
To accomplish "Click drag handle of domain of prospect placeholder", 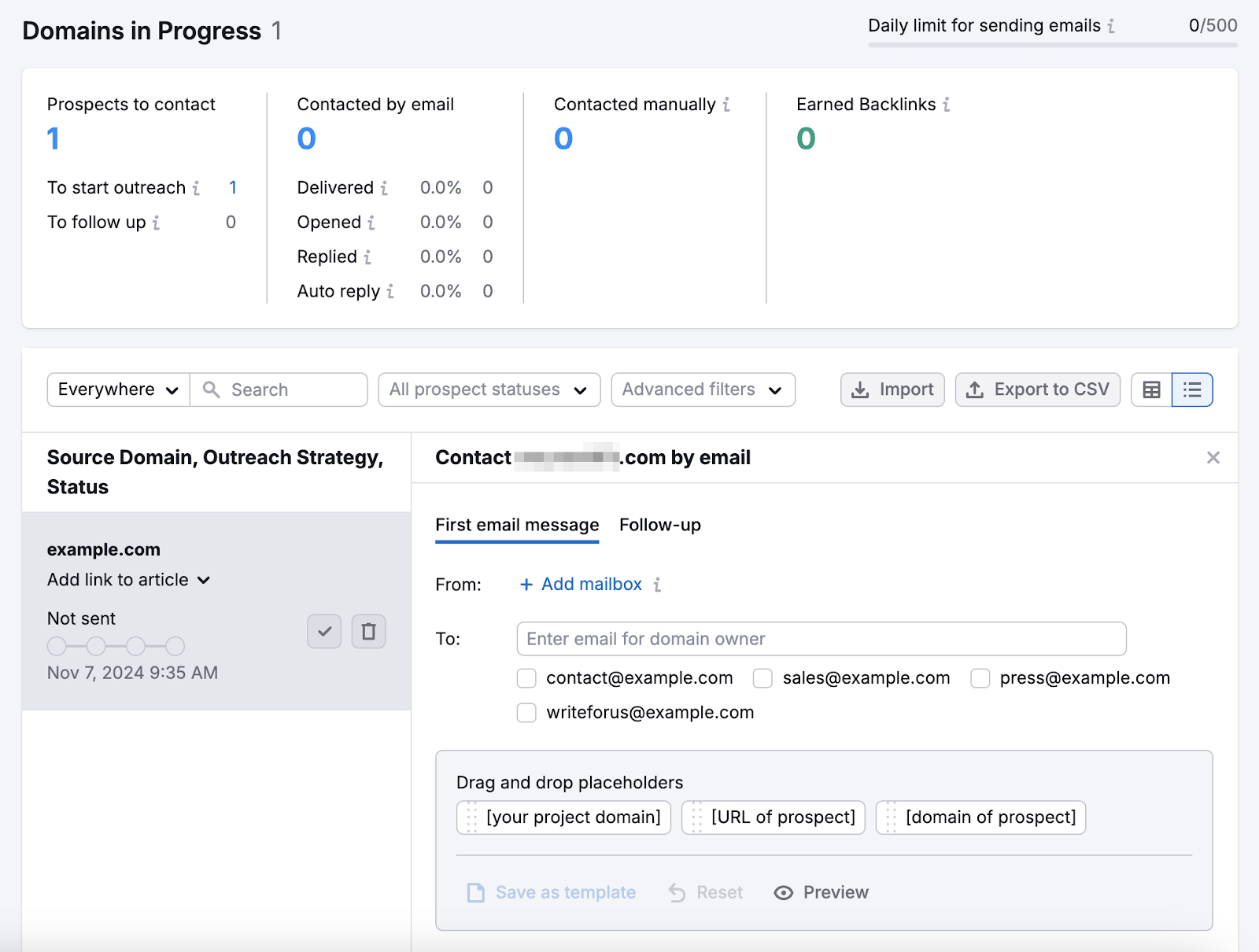I will [x=891, y=817].
